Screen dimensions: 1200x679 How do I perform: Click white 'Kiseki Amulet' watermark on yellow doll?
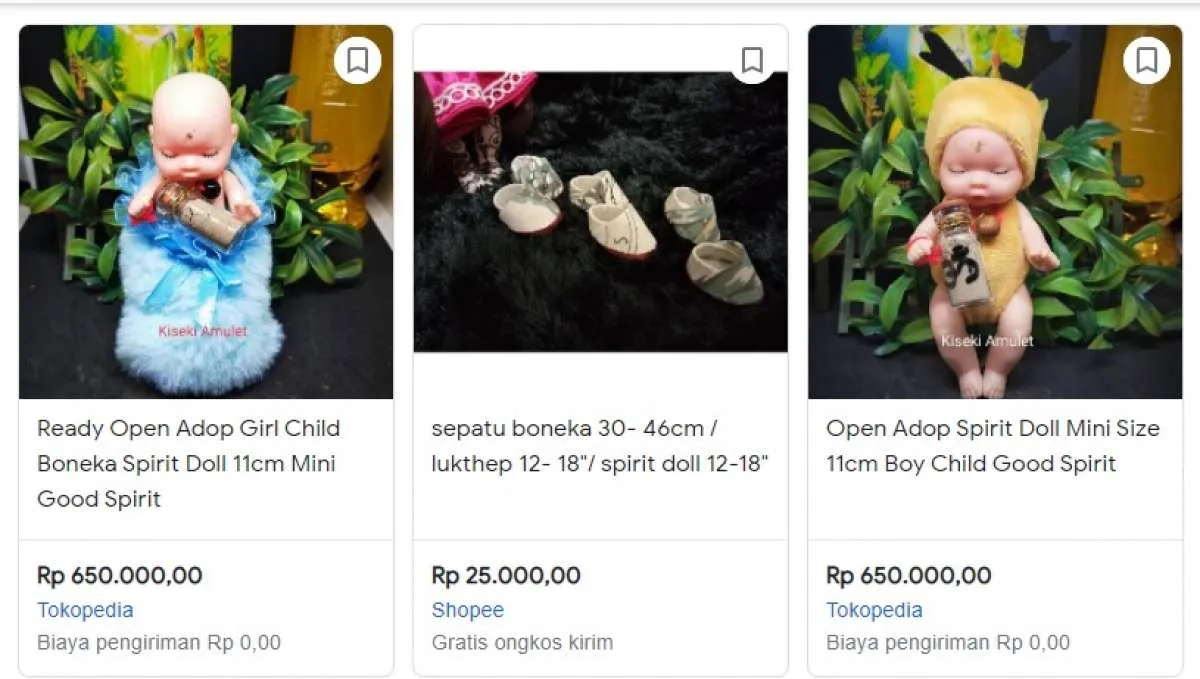coord(986,341)
